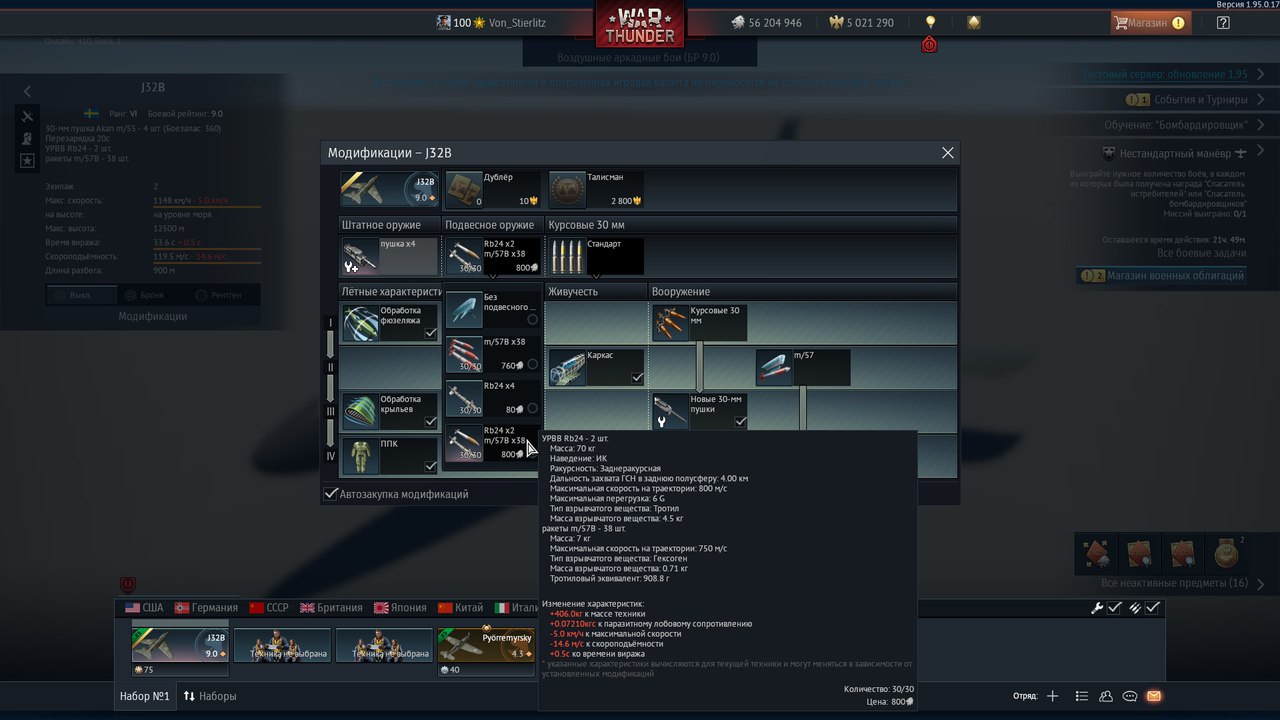Click the back arrow above J32B info
Screen dimensions: 1280x720
[27, 91]
